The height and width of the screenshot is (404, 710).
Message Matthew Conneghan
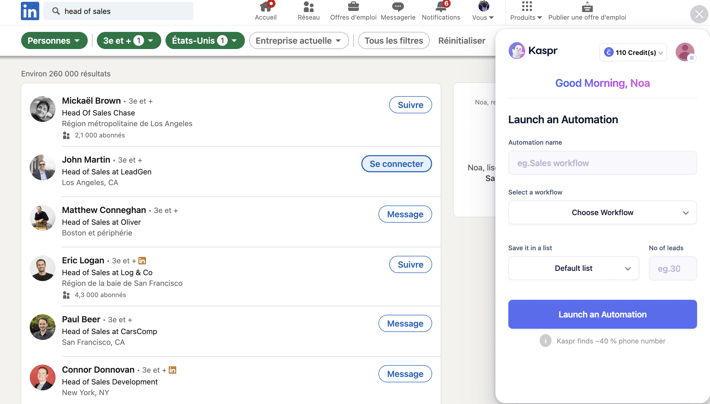click(405, 214)
